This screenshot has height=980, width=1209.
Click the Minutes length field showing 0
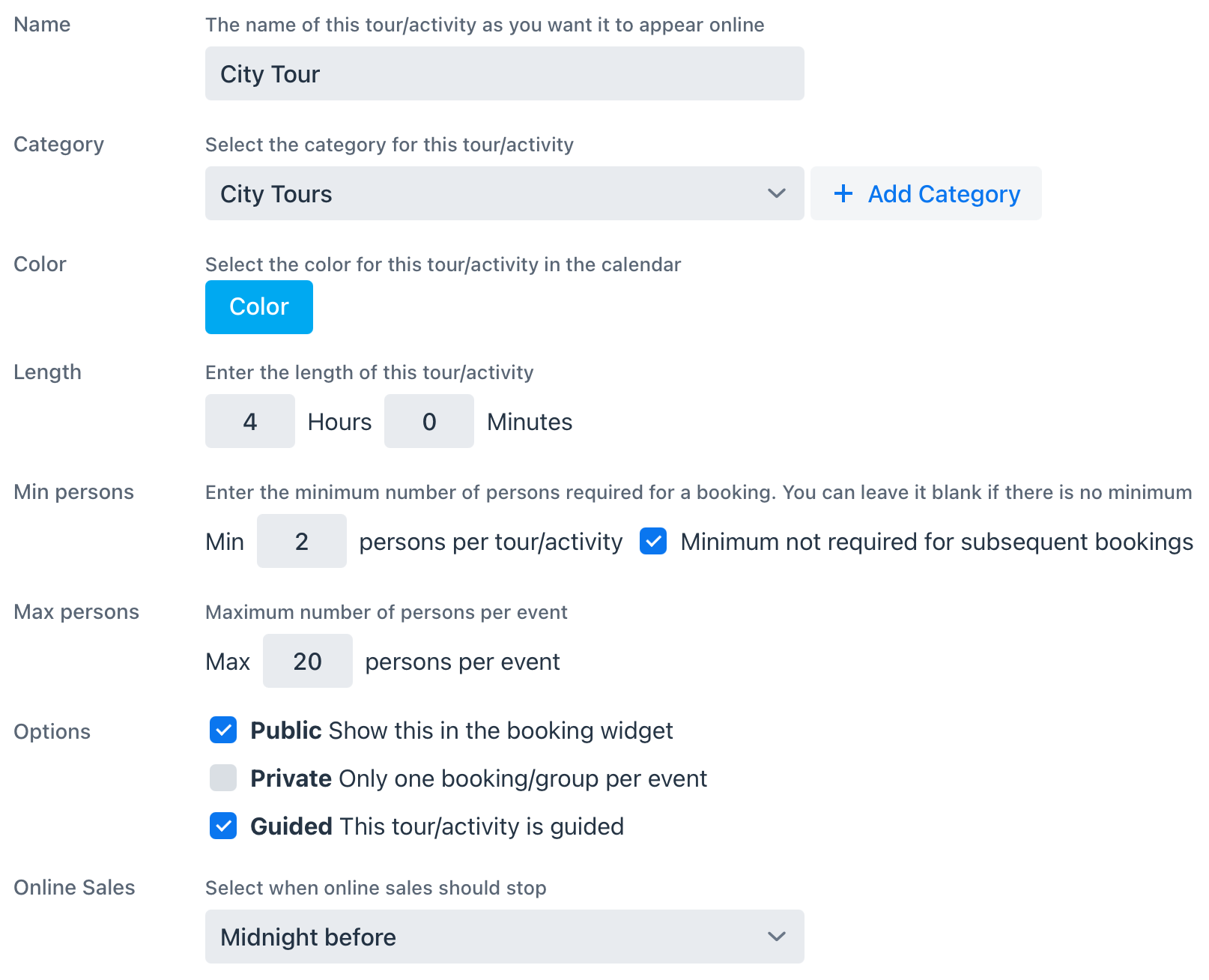(429, 421)
